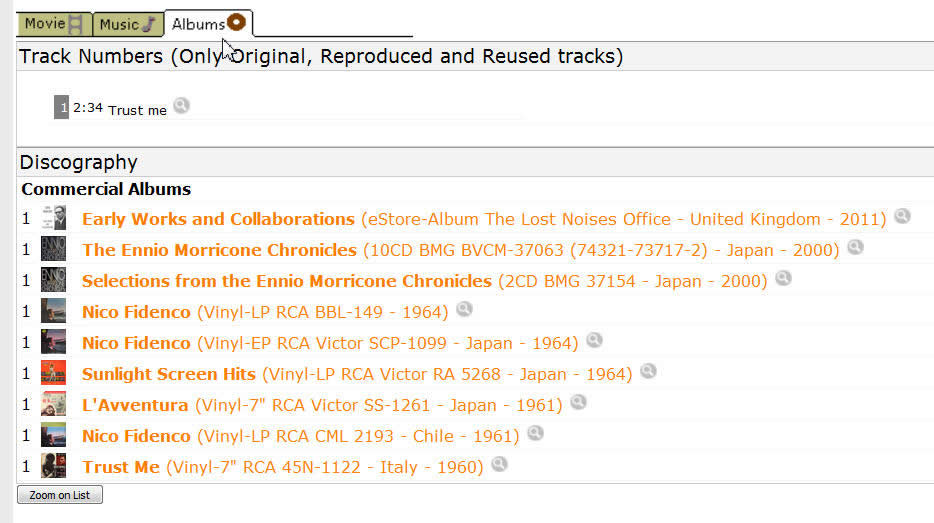Click magnifier icon next to Trust me track
This screenshot has height=523, width=934.
181,106
